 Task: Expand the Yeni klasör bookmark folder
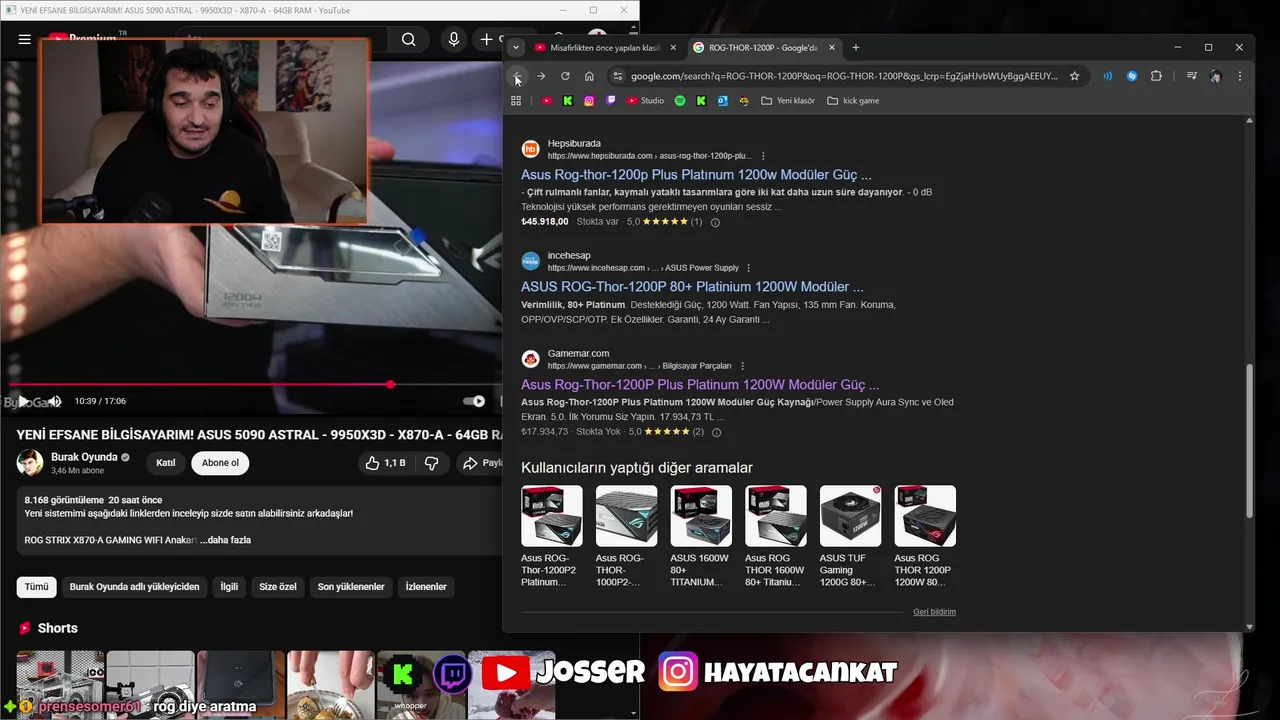tap(788, 100)
